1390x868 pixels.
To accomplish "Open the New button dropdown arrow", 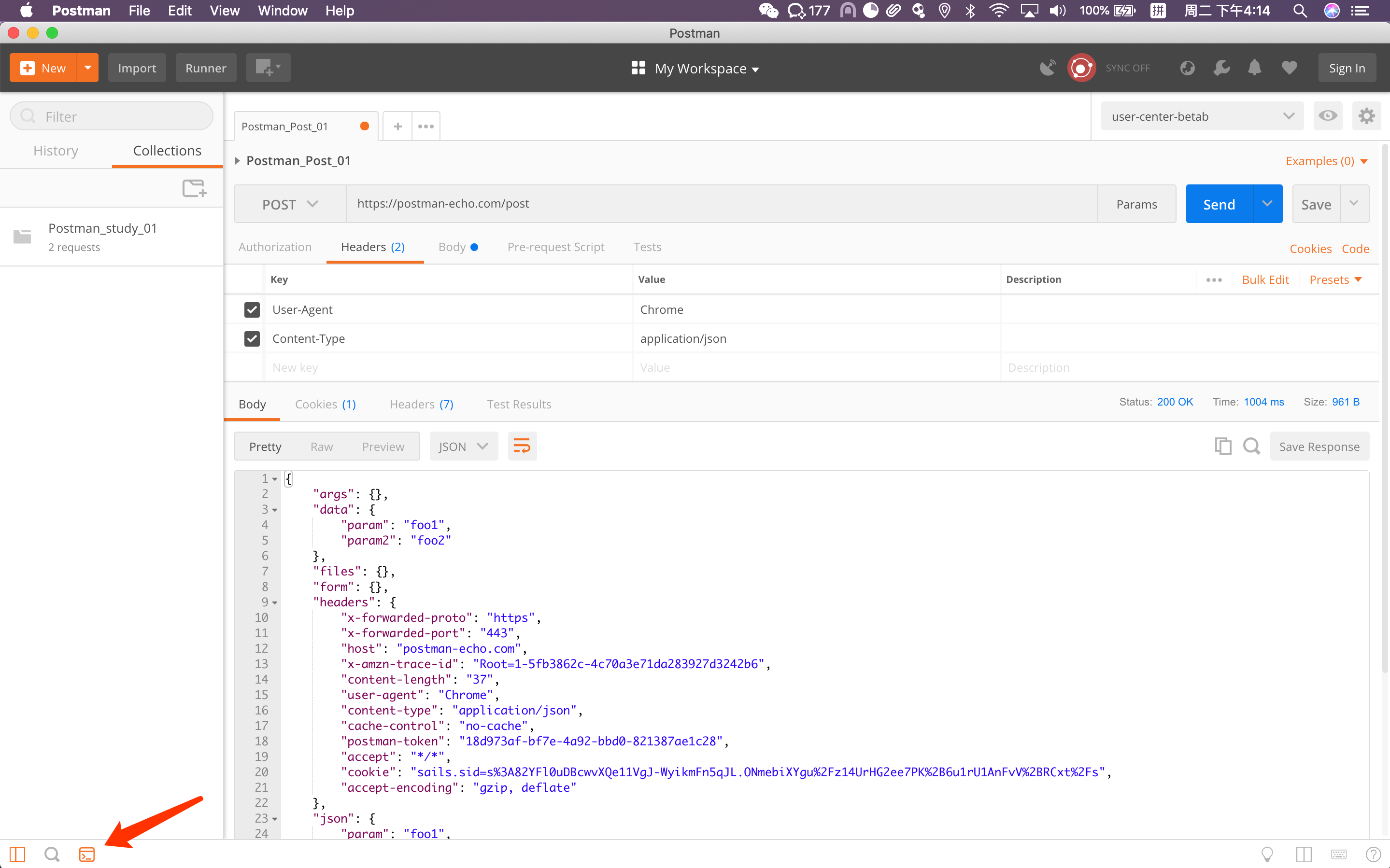I will pos(88,68).
